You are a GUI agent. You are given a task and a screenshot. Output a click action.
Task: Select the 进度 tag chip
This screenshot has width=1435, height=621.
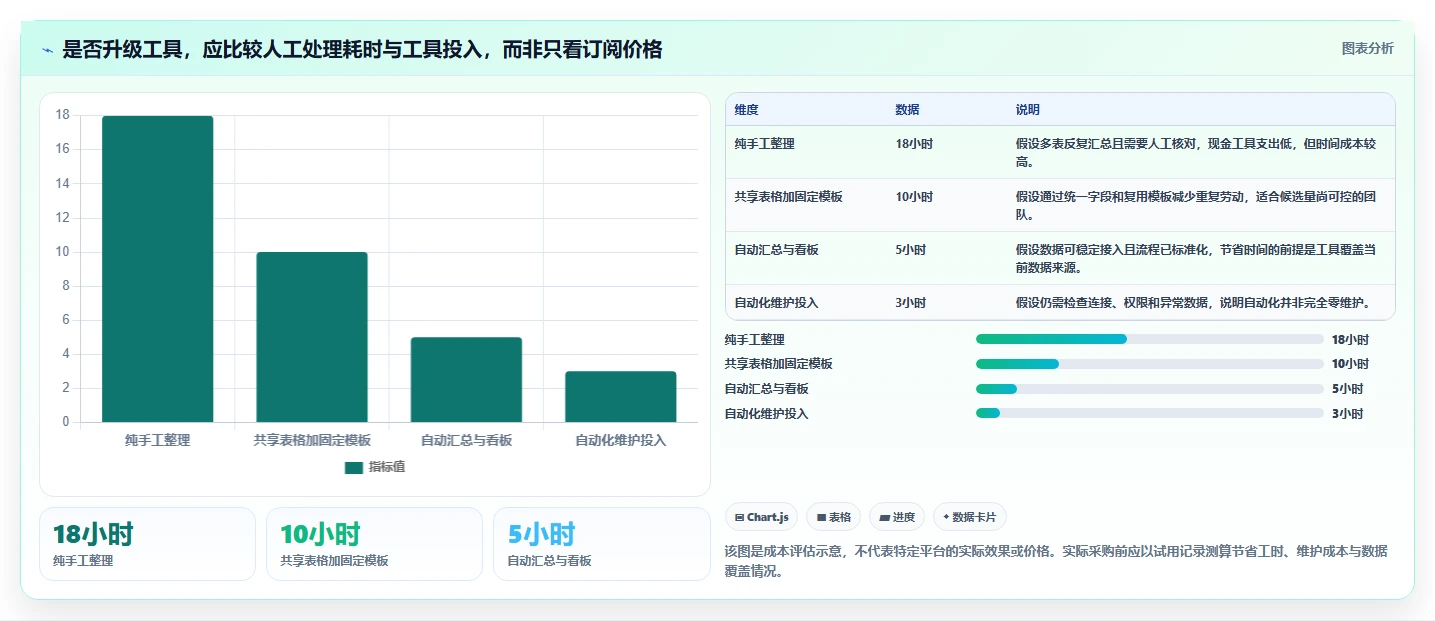click(x=897, y=517)
